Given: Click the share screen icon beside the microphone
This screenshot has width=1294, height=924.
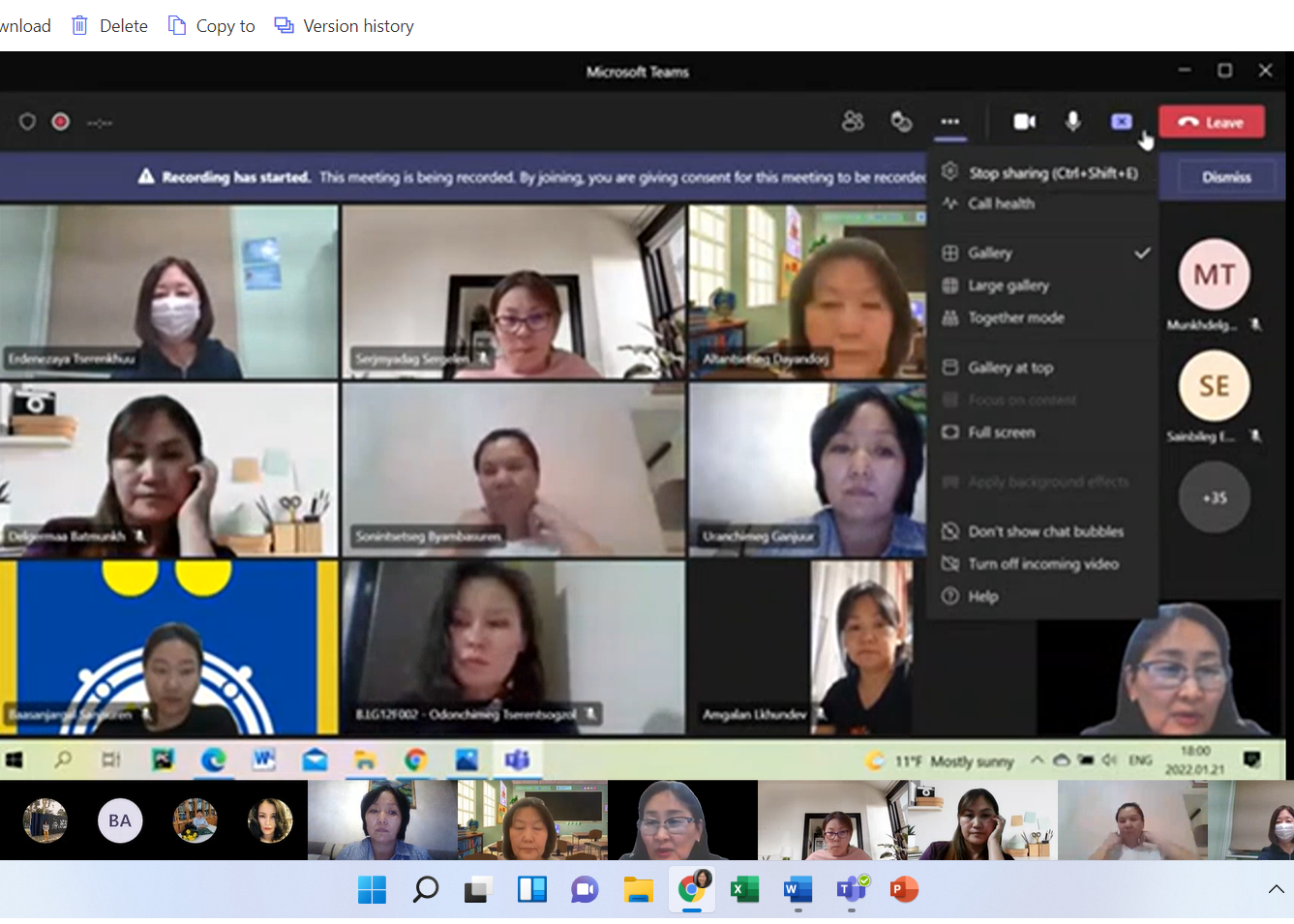Looking at the screenshot, I should click(1122, 121).
